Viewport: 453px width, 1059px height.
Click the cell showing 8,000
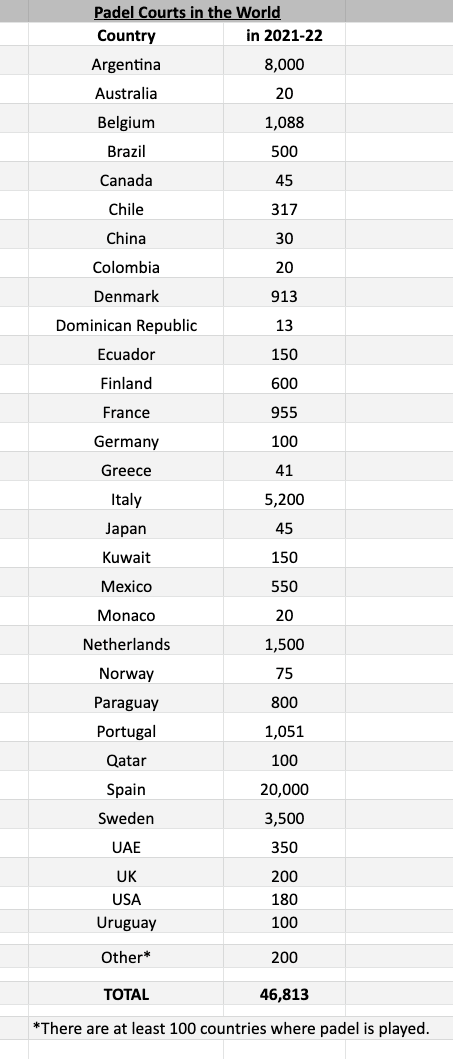click(284, 65)
